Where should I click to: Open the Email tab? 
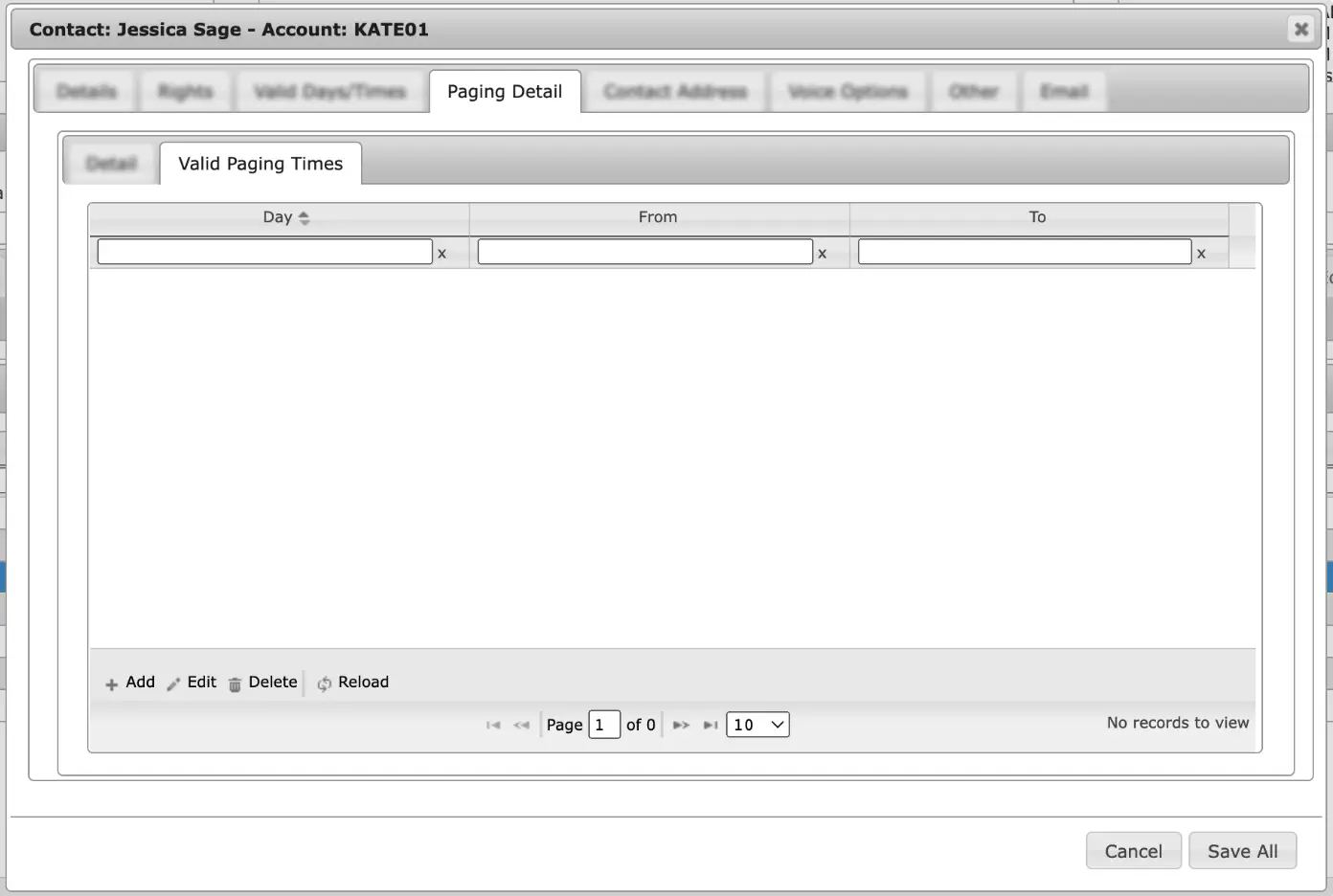click(1064, 92)
